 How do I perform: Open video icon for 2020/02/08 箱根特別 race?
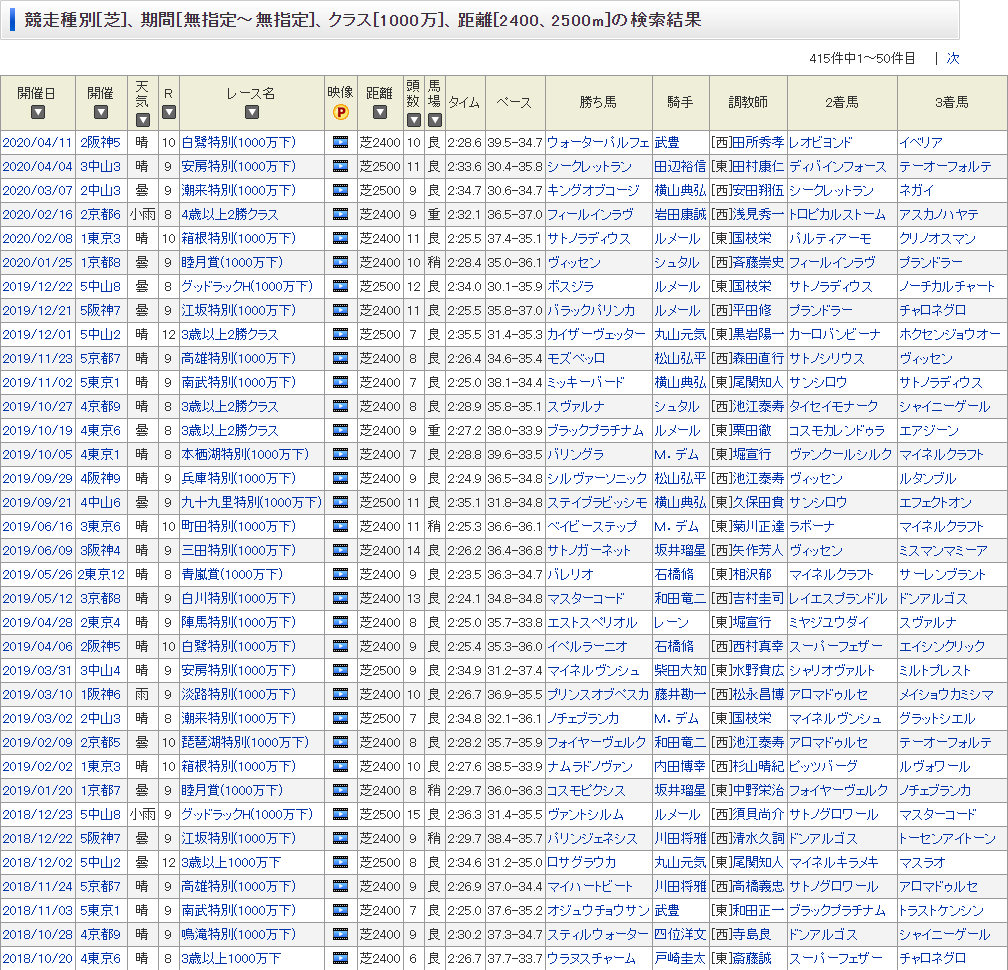(340, 238)
